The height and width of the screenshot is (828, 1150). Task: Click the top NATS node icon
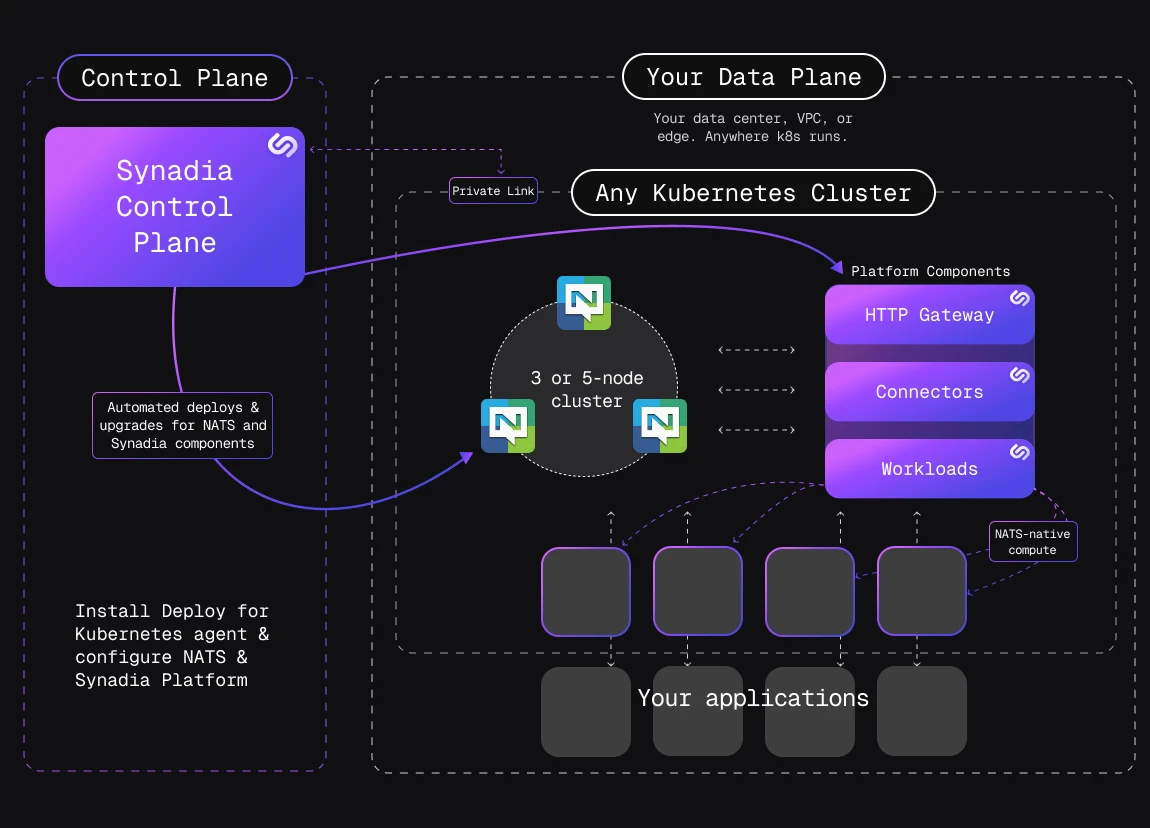pos(584,303)
